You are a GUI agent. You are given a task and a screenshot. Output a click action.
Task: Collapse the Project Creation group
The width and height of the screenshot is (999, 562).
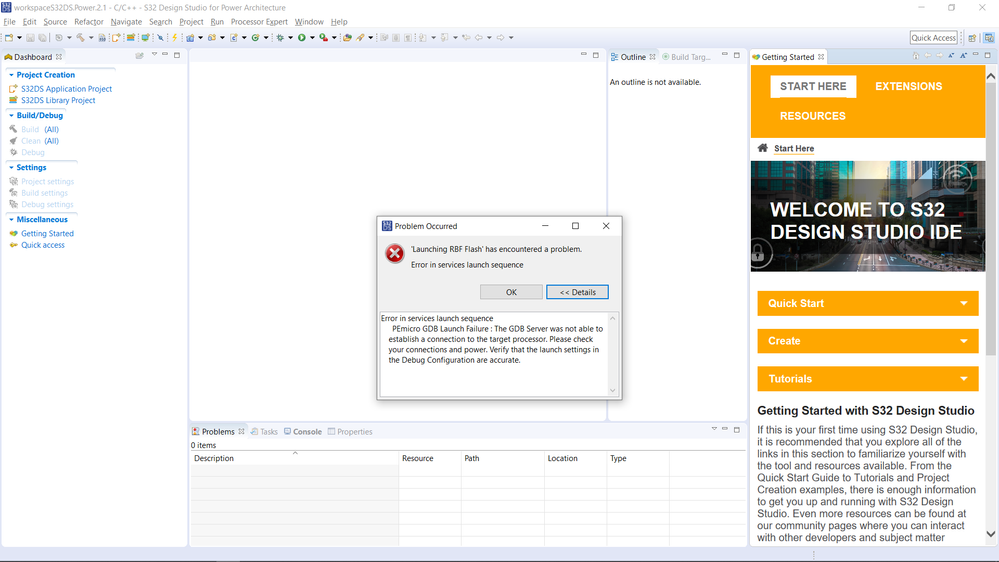click(11, 75)
